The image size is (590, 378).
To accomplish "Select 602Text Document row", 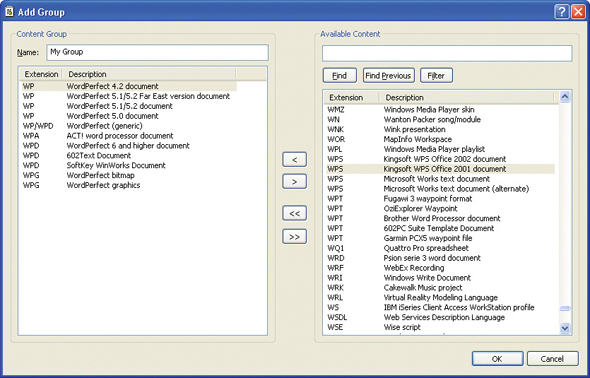I will pos(128,156).
